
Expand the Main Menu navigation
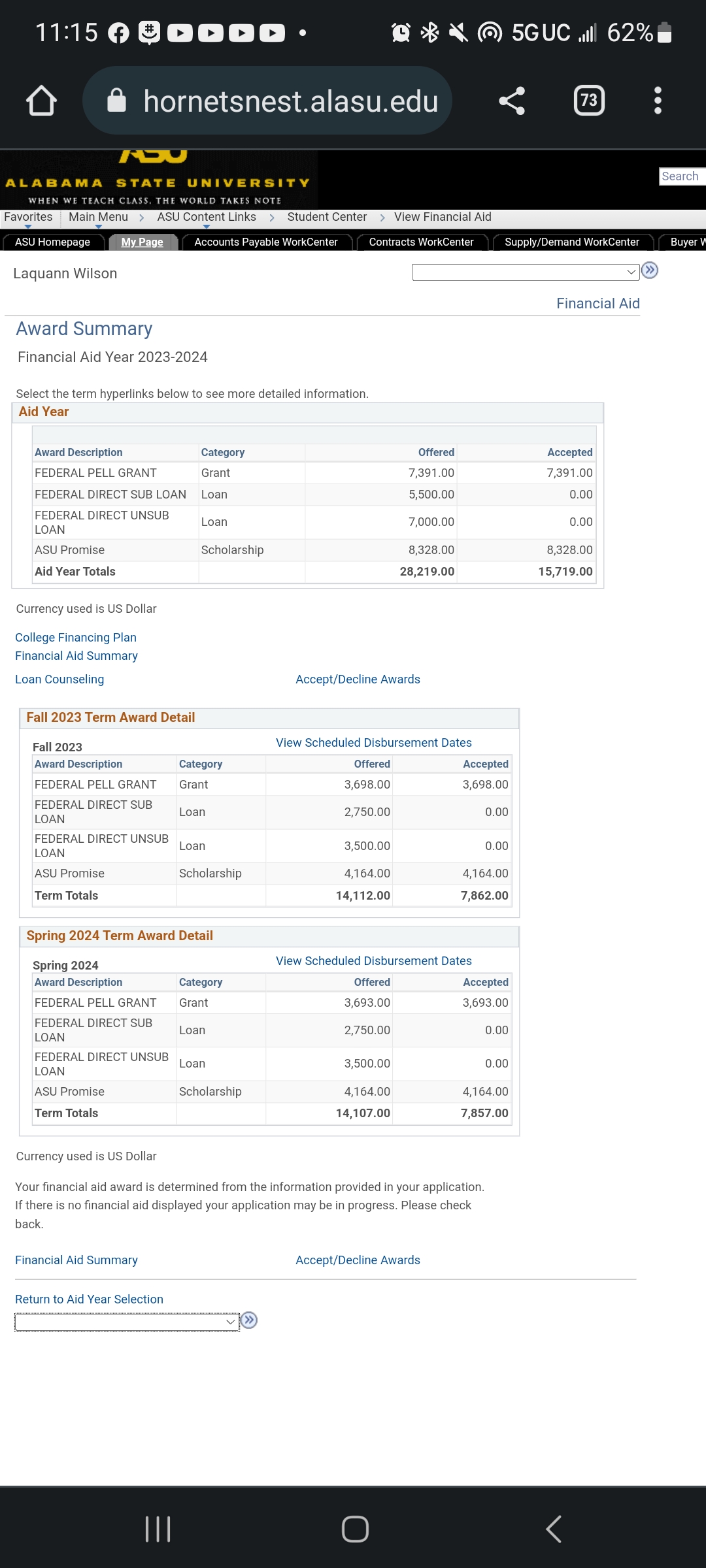pos(98,218)
